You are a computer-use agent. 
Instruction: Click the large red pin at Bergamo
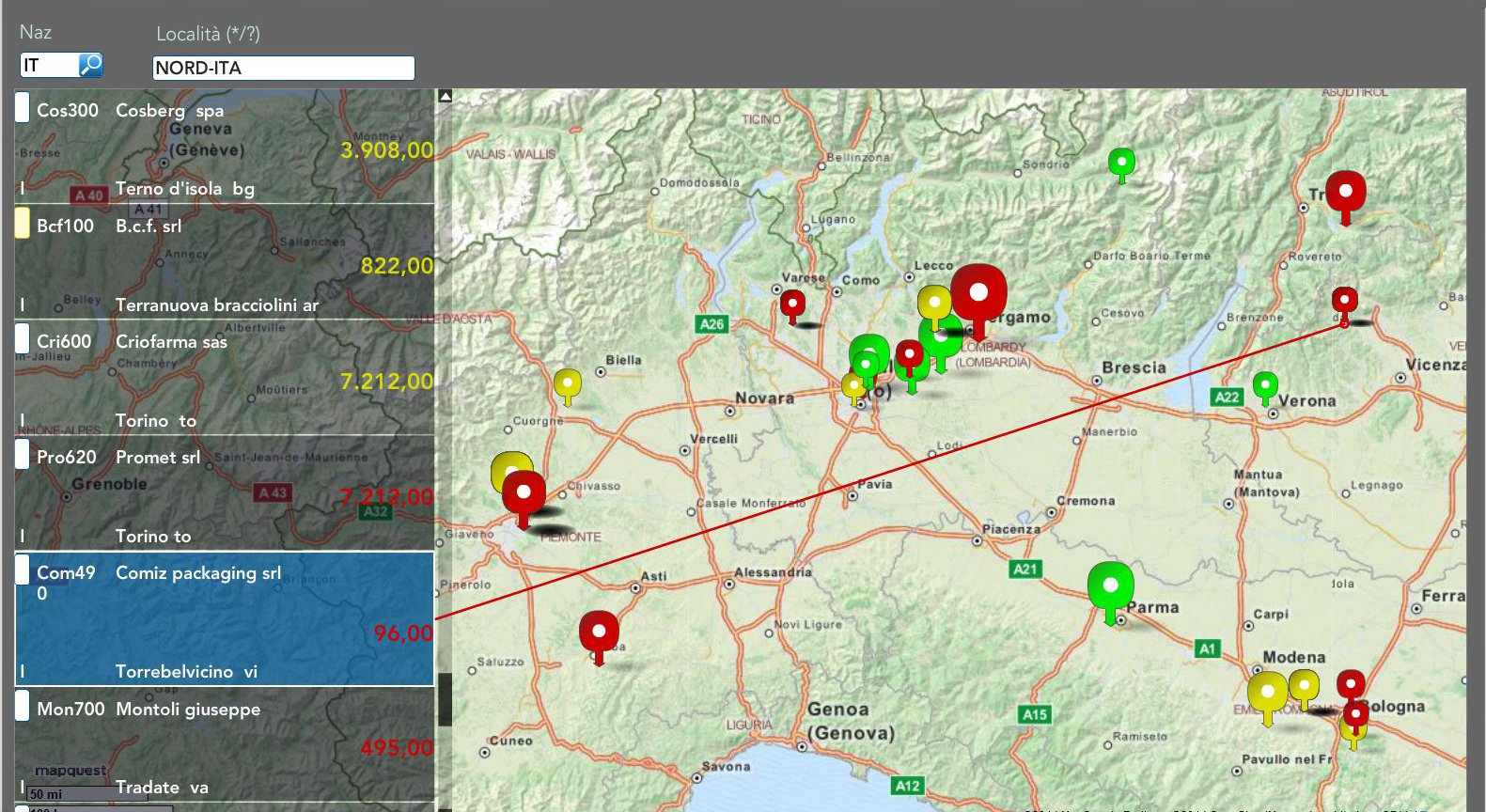coord(978,295)
